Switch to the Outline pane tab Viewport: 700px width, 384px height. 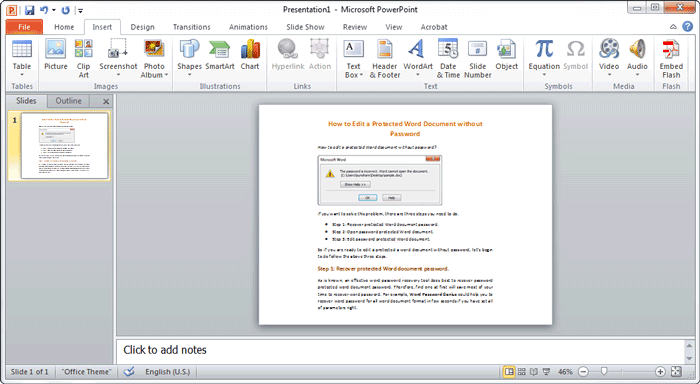[68, 101]
